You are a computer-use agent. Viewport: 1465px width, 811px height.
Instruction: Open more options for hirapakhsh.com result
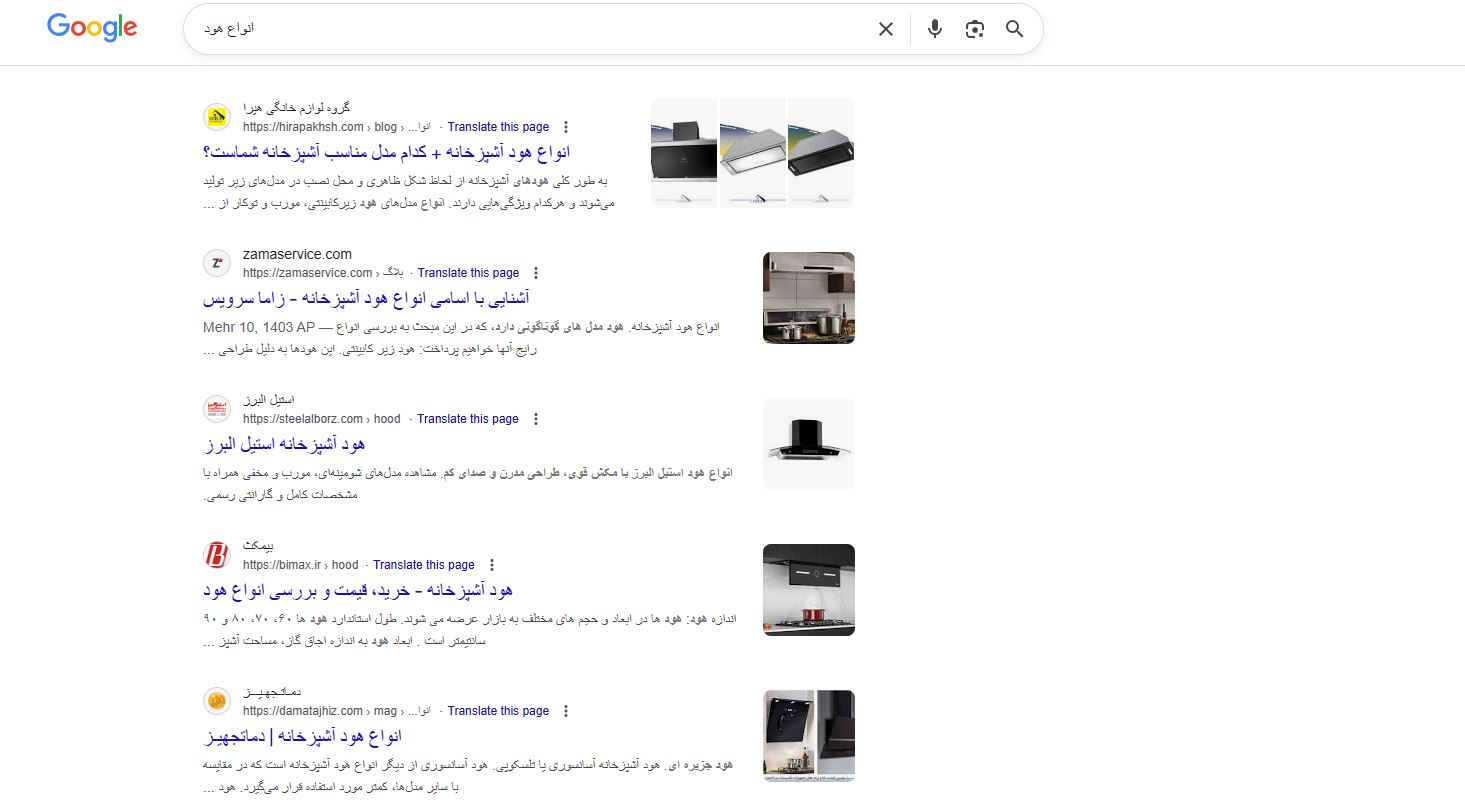[566, 127]
